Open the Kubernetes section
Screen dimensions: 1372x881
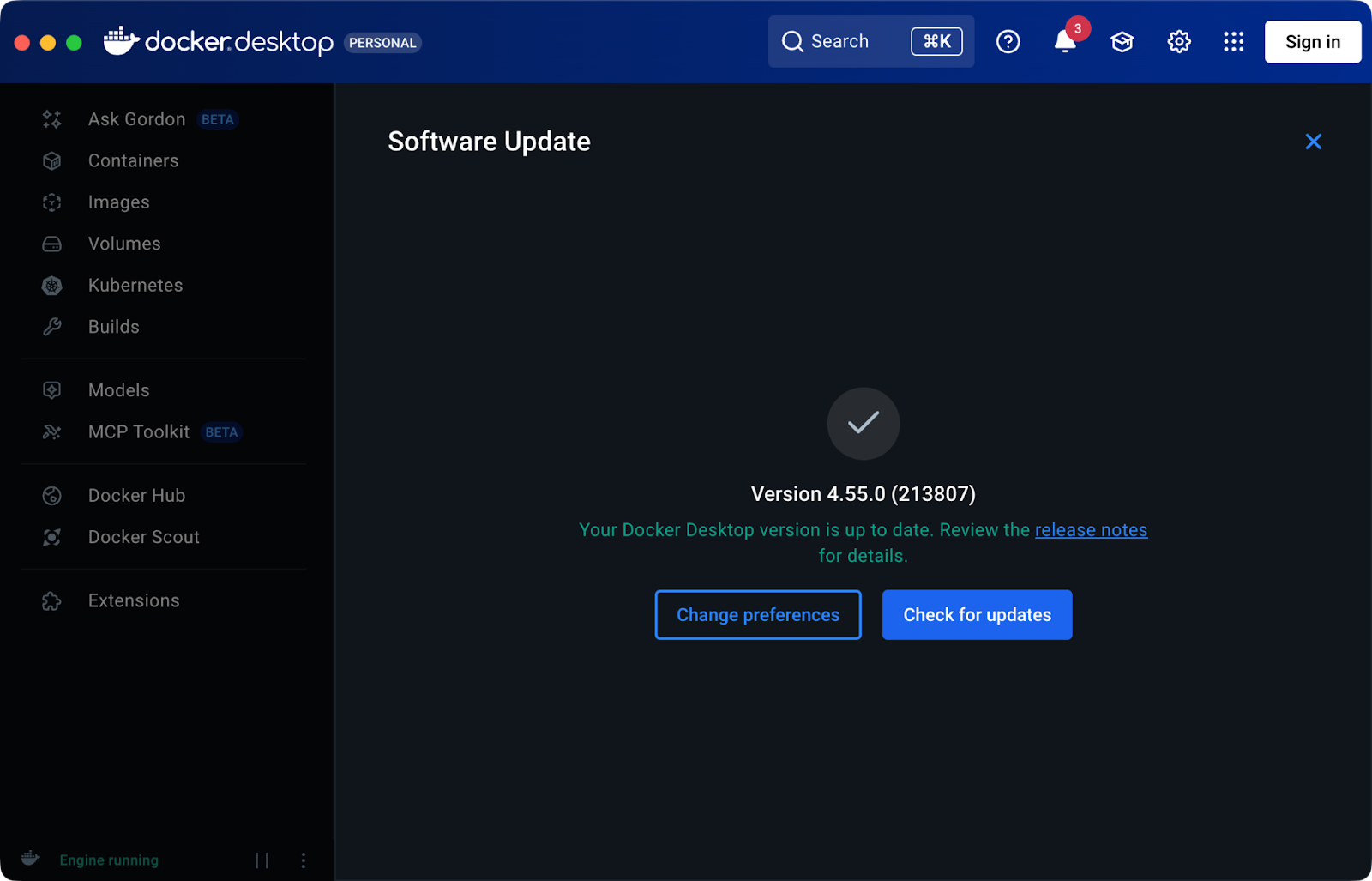[x=135, y=285]
